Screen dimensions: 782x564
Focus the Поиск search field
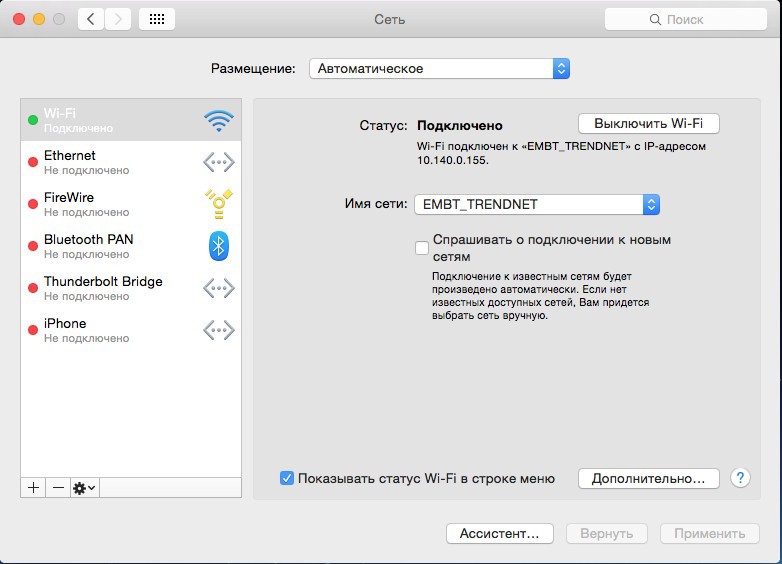[686, 19]
